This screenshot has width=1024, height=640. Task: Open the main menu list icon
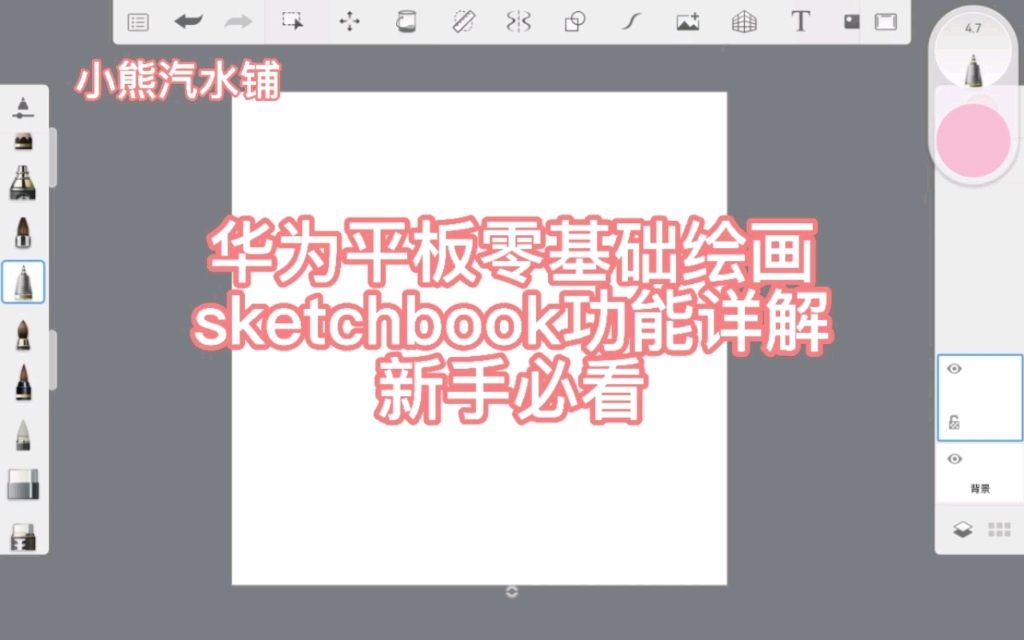click(x=138, y=21)
